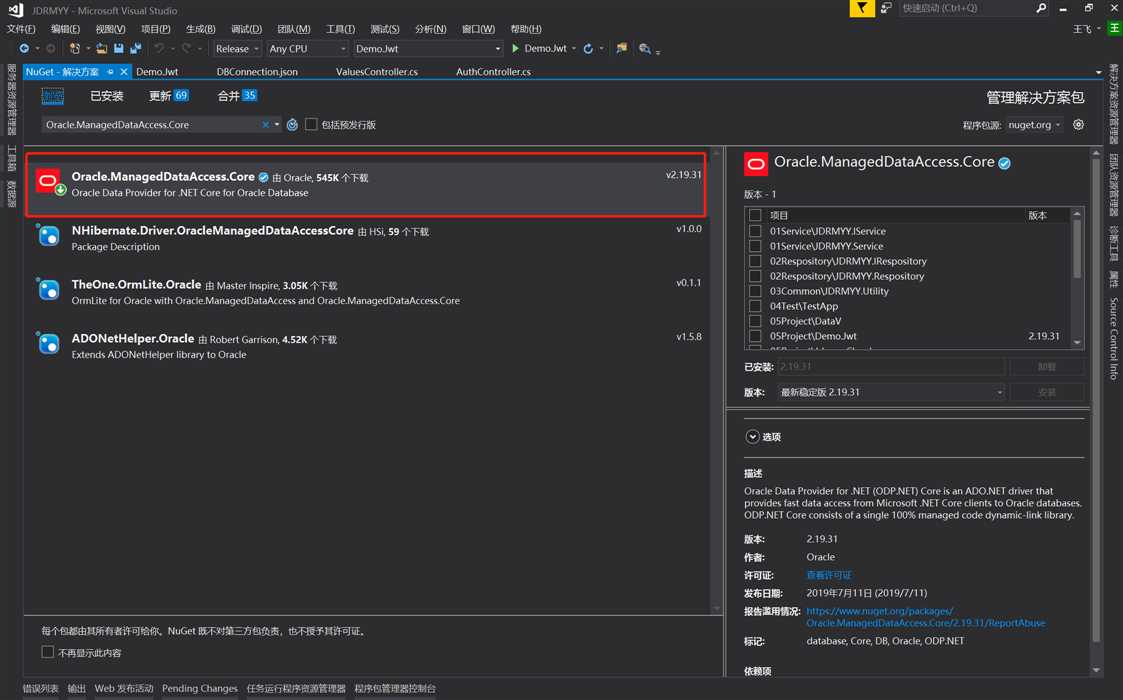The height and width of the screenshot is (700, 1123).
Task: Click Oracle logo in package details pane
Action: coord(756,164)
